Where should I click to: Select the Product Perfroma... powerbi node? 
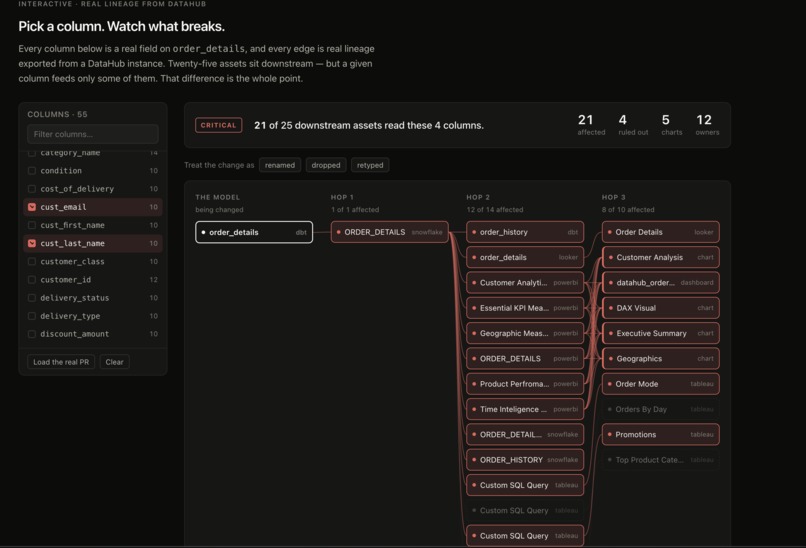[x=525, y=384]
